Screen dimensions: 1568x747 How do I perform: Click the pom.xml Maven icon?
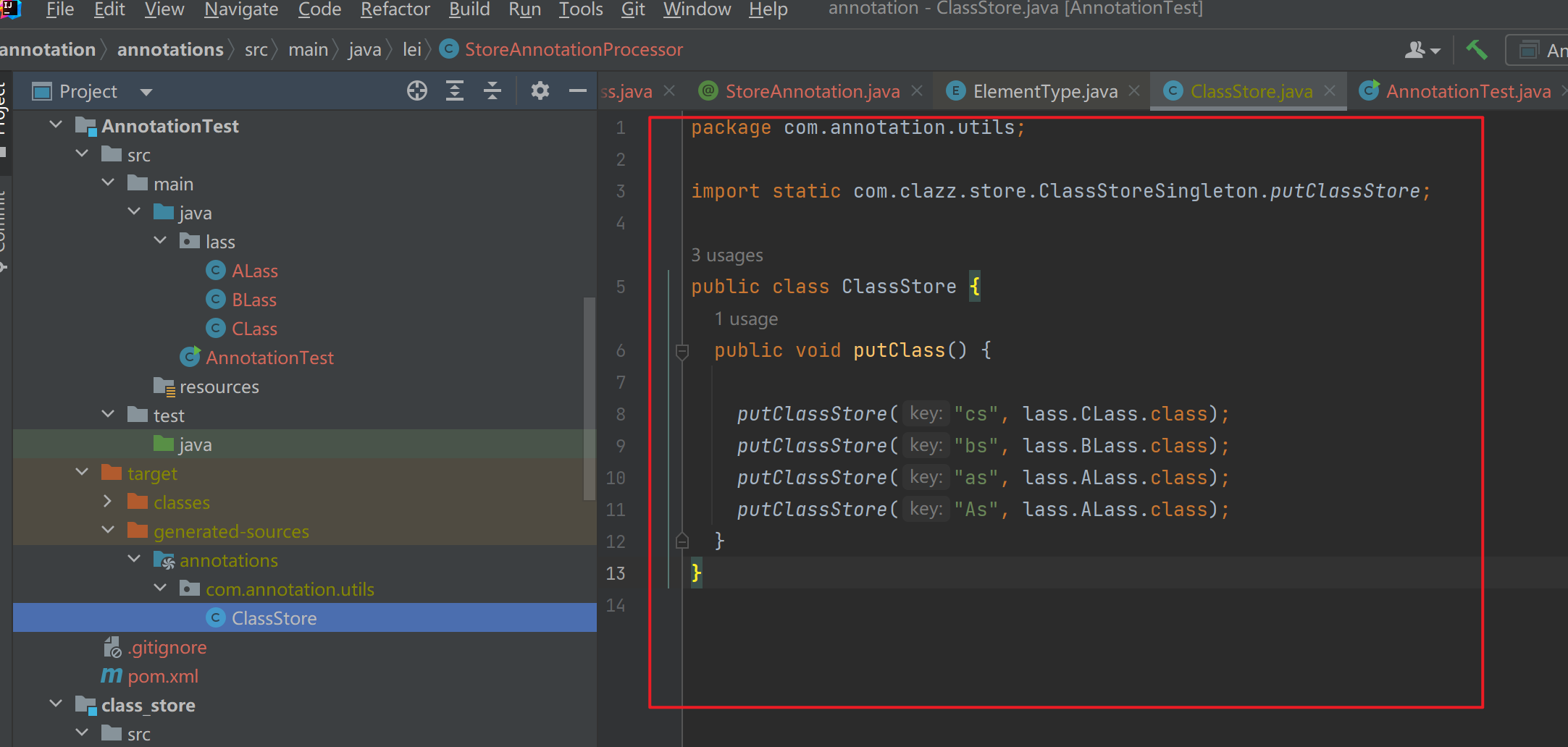click(x=112, y=675)
